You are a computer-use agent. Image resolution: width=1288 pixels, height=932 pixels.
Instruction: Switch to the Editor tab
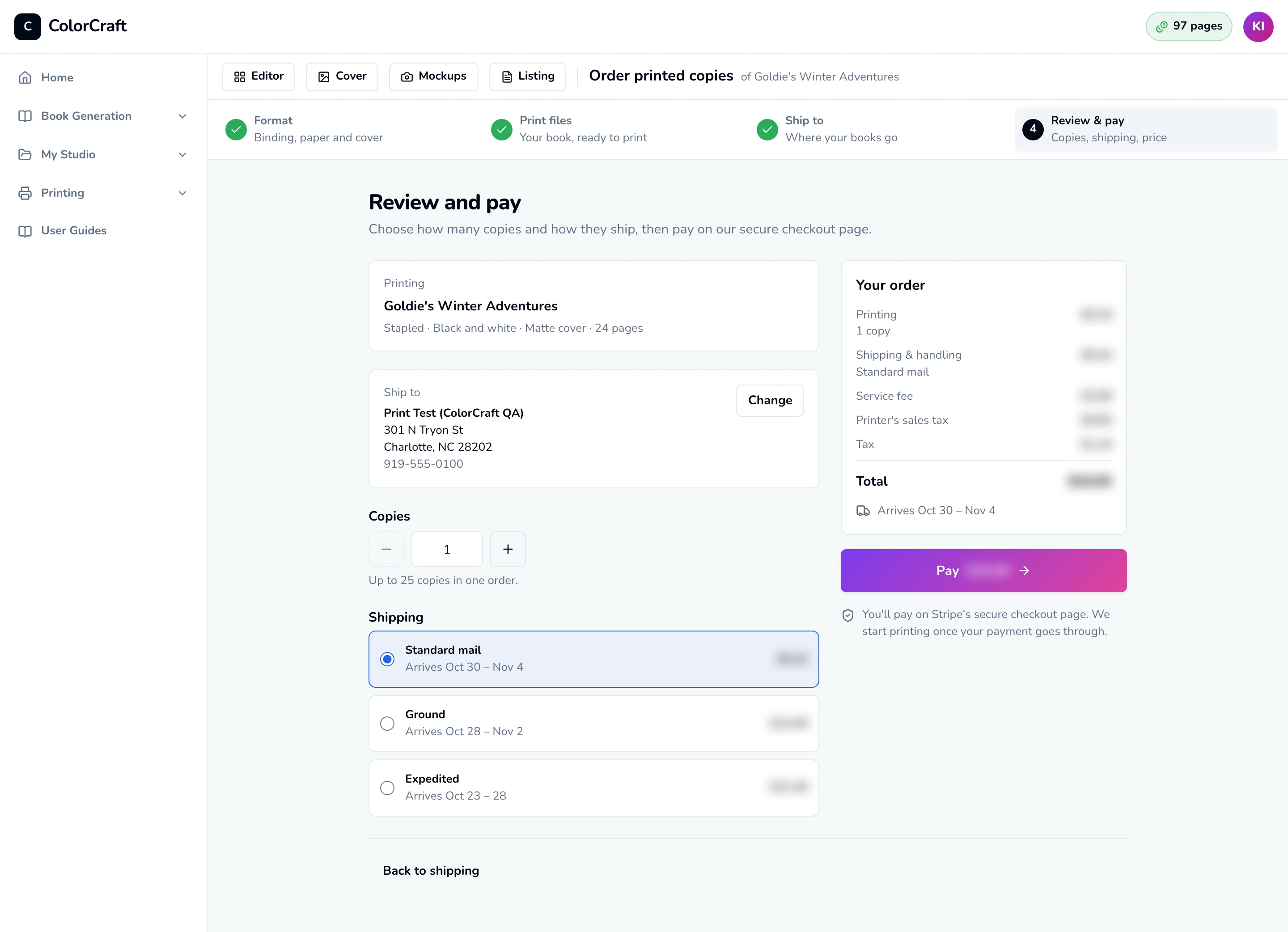pyautogui.click(x=258, y=76)
